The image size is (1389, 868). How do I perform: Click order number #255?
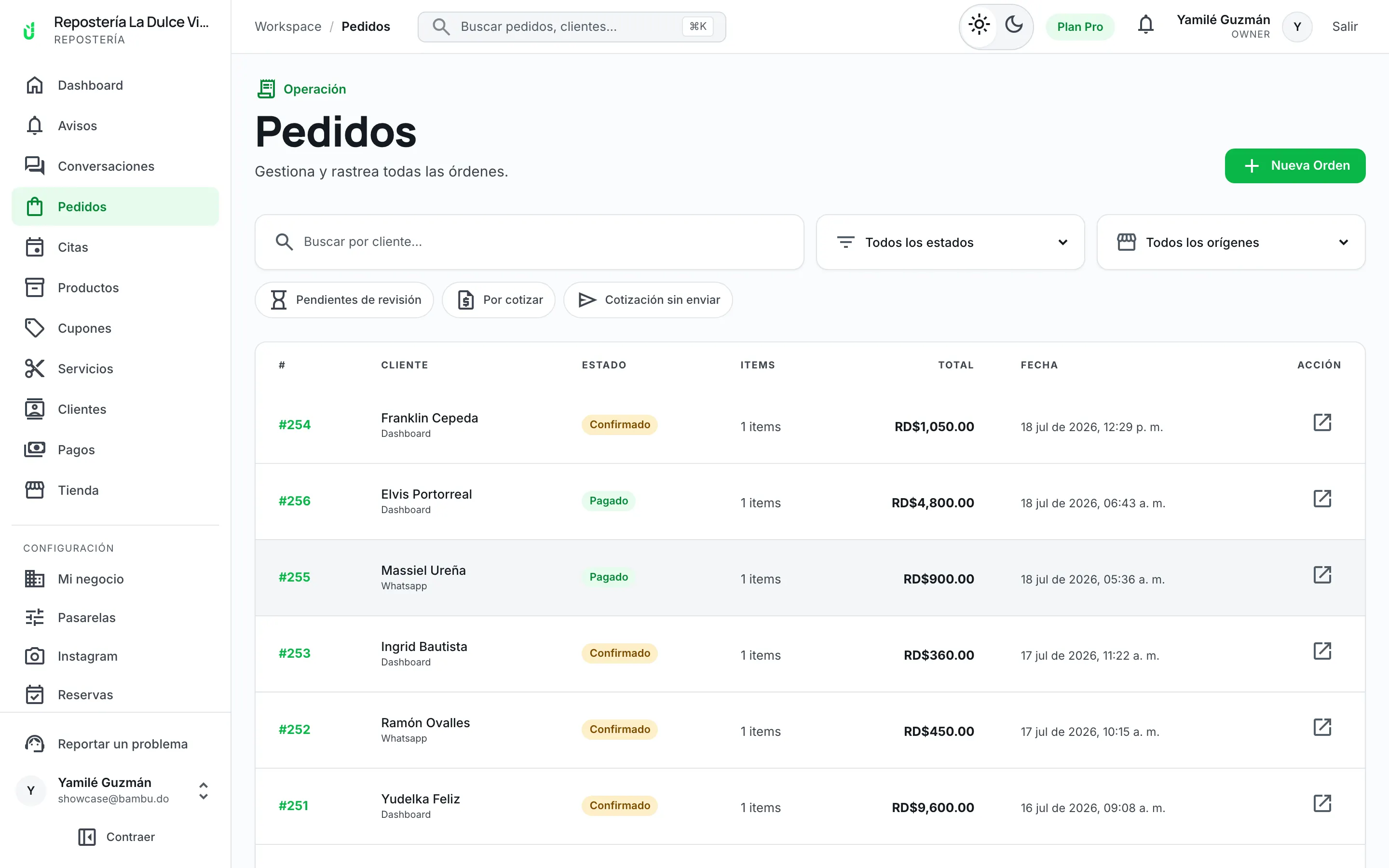click(x=295, y=577)
